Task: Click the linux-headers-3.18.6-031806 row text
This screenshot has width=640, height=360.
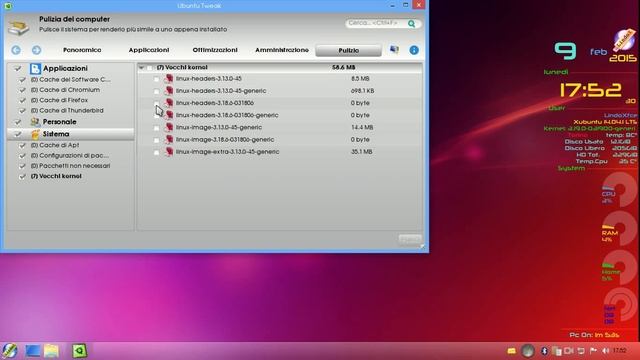Action: [x=215, y=103]
